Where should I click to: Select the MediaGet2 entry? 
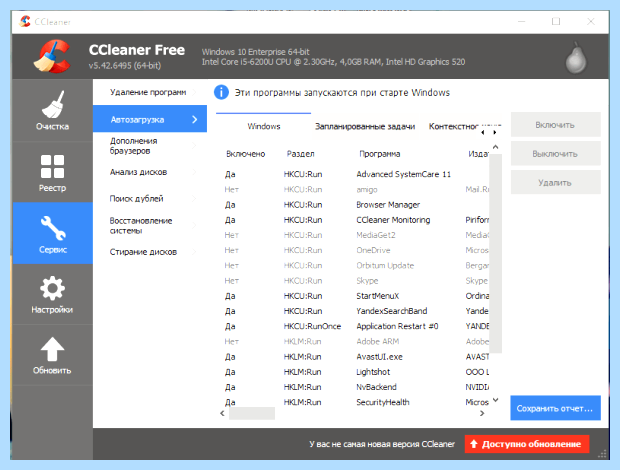click(356, 235)
